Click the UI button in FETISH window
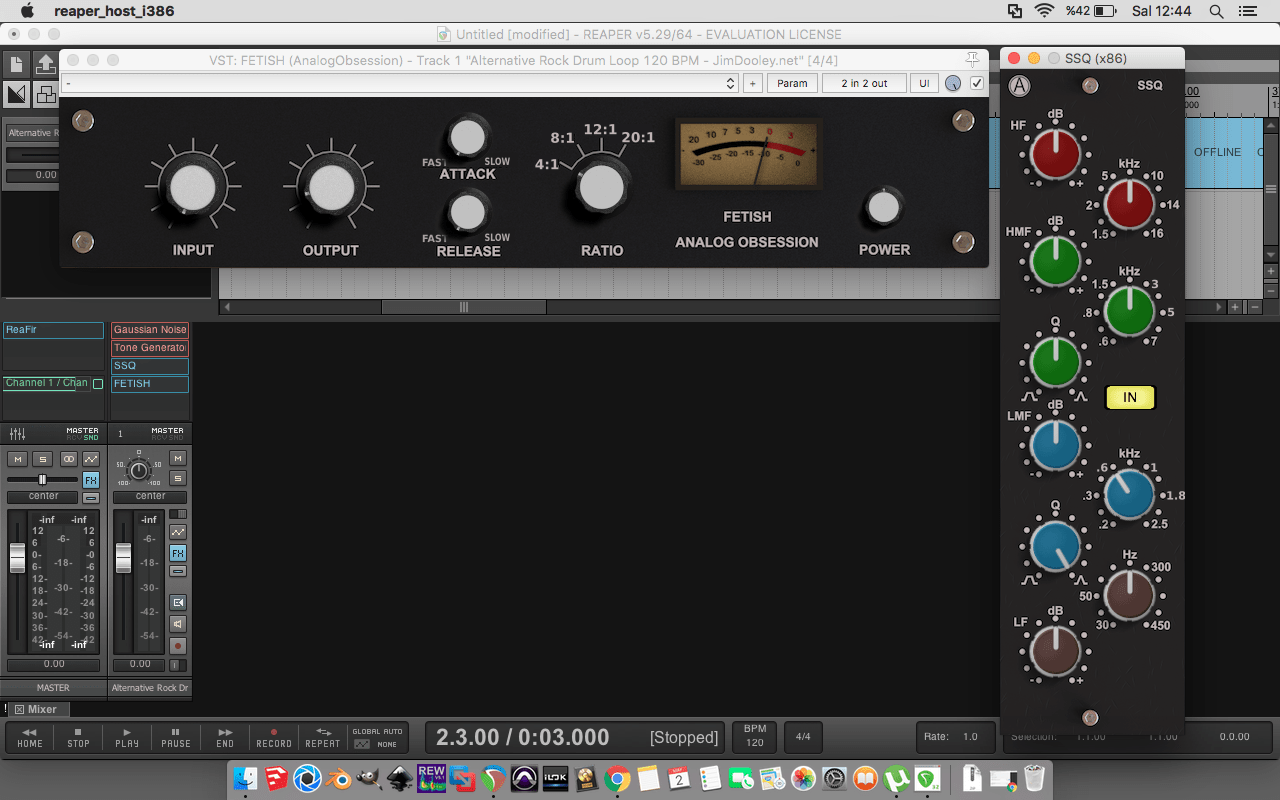 [924, 83]
